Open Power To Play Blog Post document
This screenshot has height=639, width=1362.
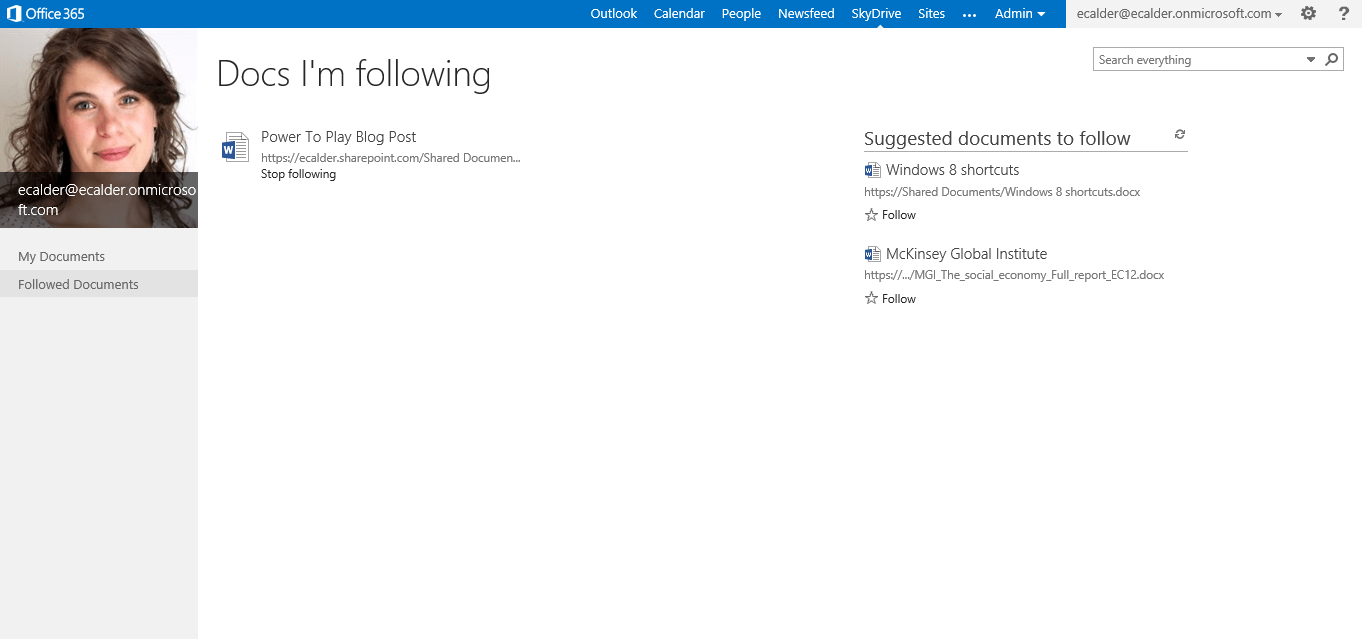[x=338, y=137]
